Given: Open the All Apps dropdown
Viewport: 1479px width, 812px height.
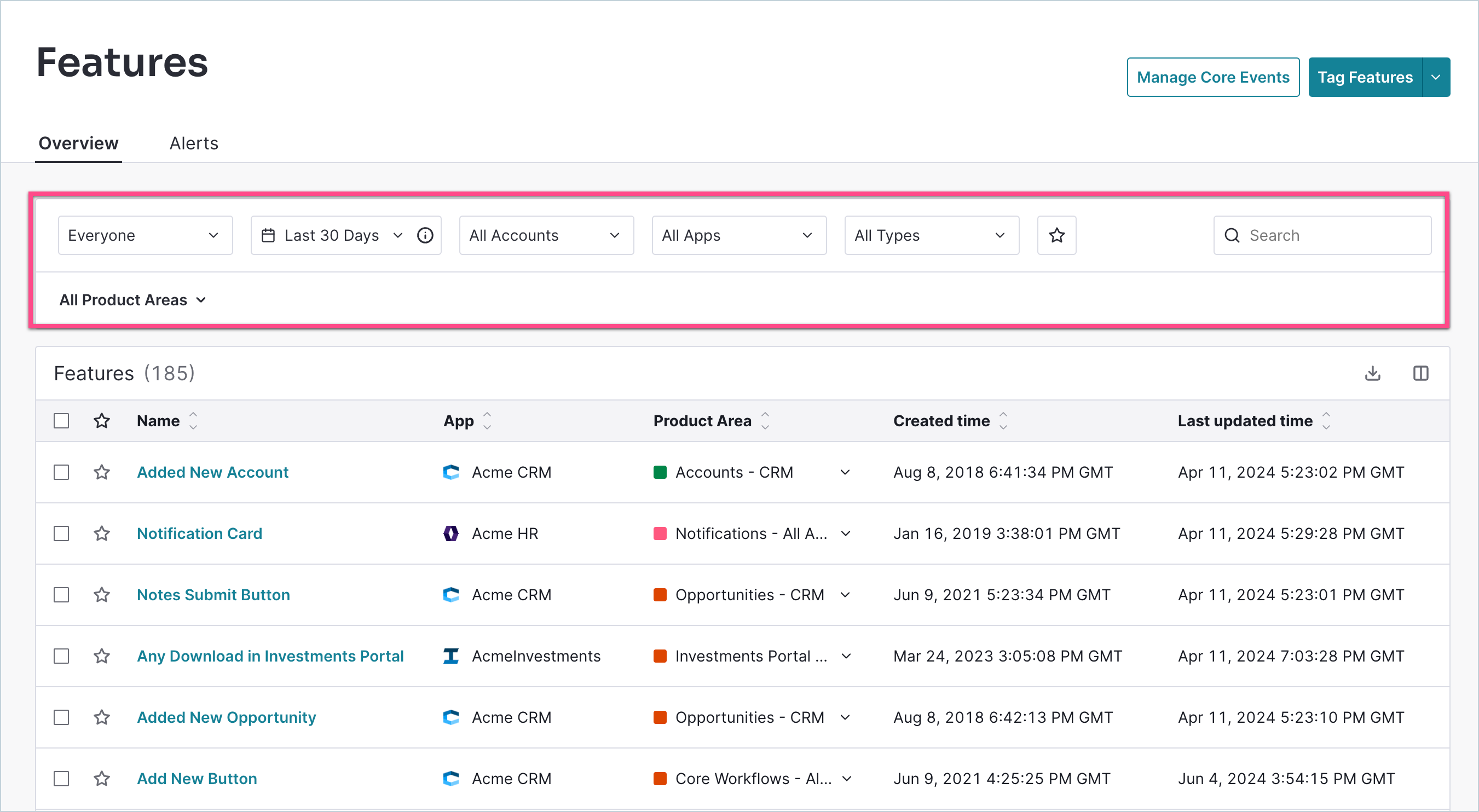Looking at the screenshot, I should tap(738, 235).
